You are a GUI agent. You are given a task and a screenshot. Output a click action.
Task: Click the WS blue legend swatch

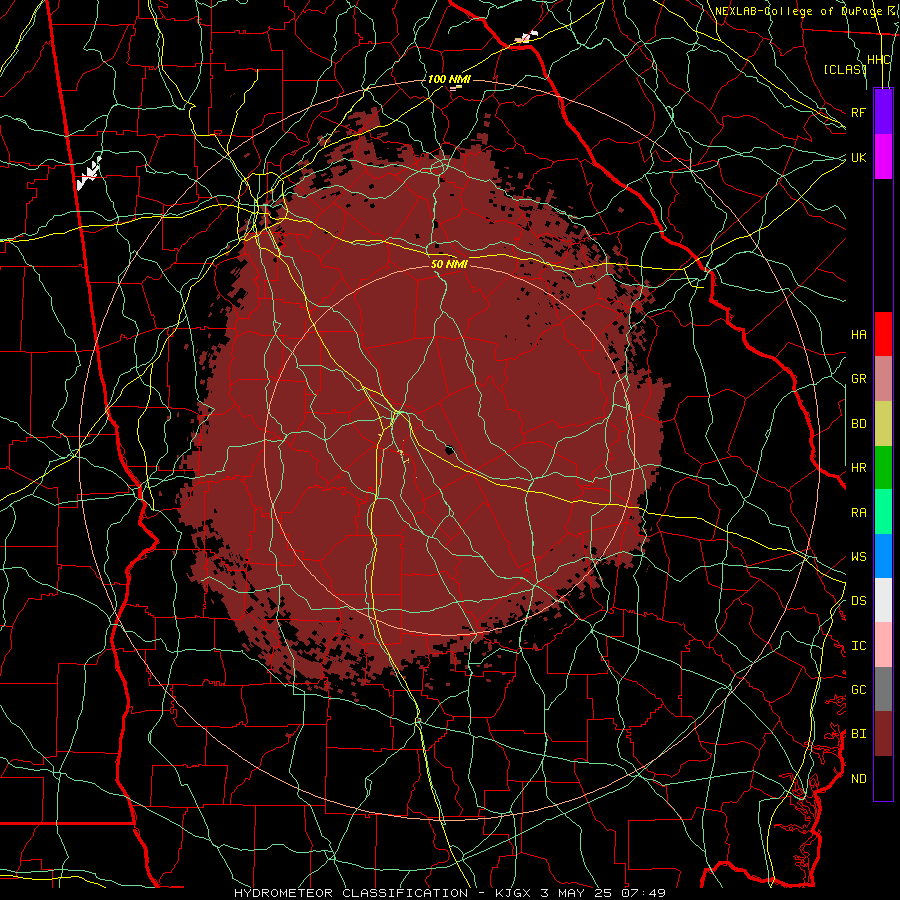pos(883,556)
